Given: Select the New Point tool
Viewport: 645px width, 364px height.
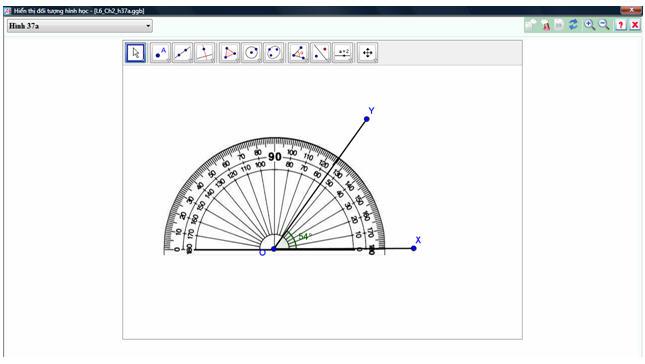Looking at the screenshot, I should pos(160,53).
